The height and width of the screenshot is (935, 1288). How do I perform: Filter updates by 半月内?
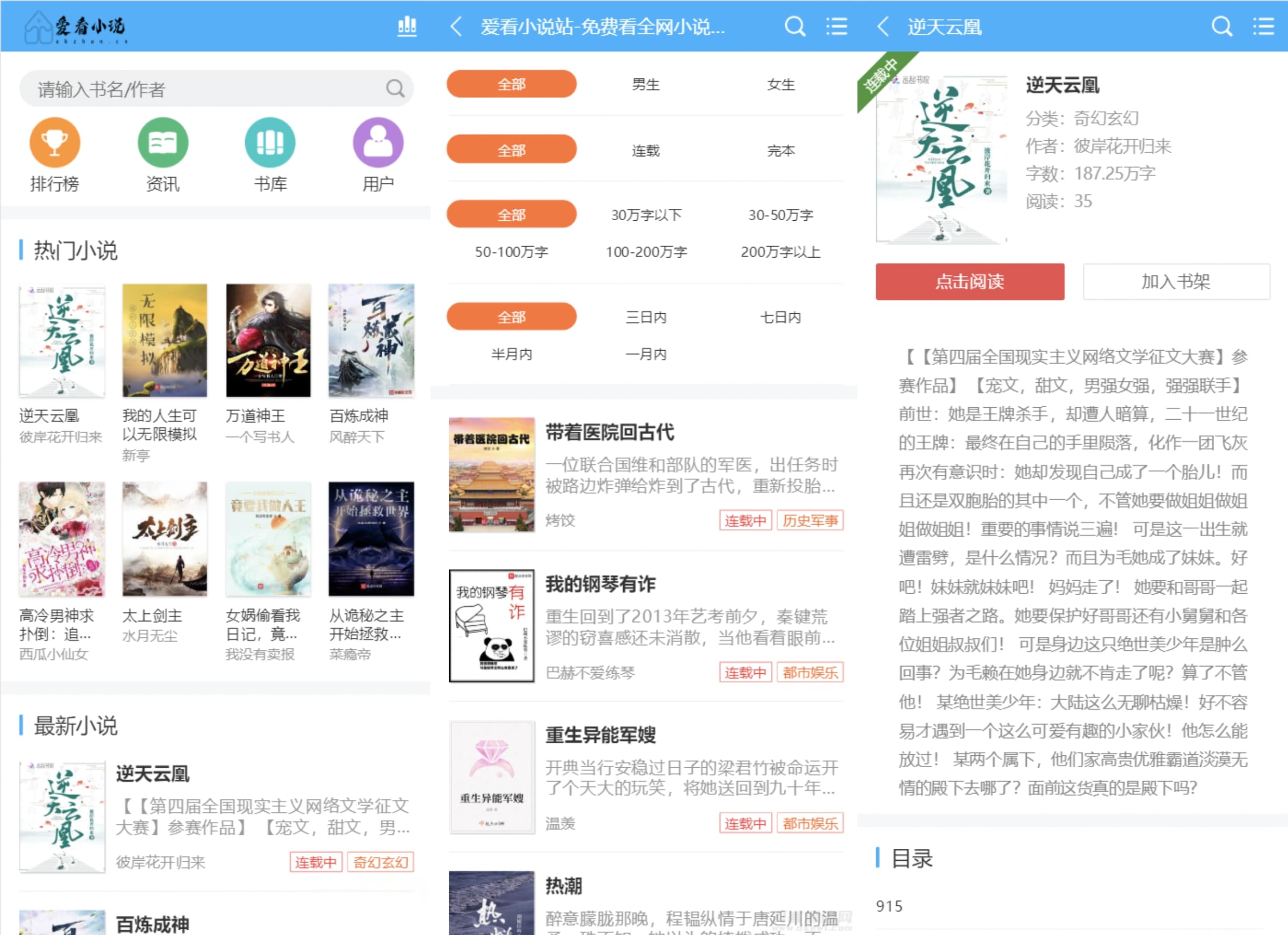point(511,354)
